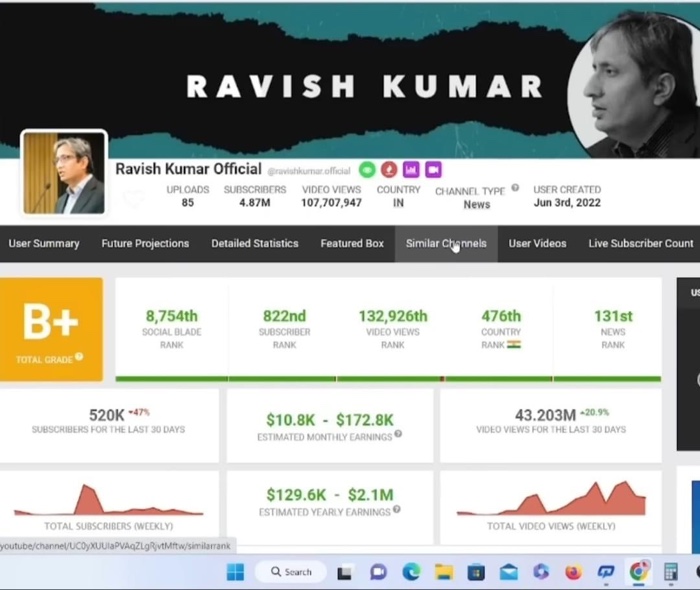
Task: Open the Featured Box tab
Action: tap(352, 244)
